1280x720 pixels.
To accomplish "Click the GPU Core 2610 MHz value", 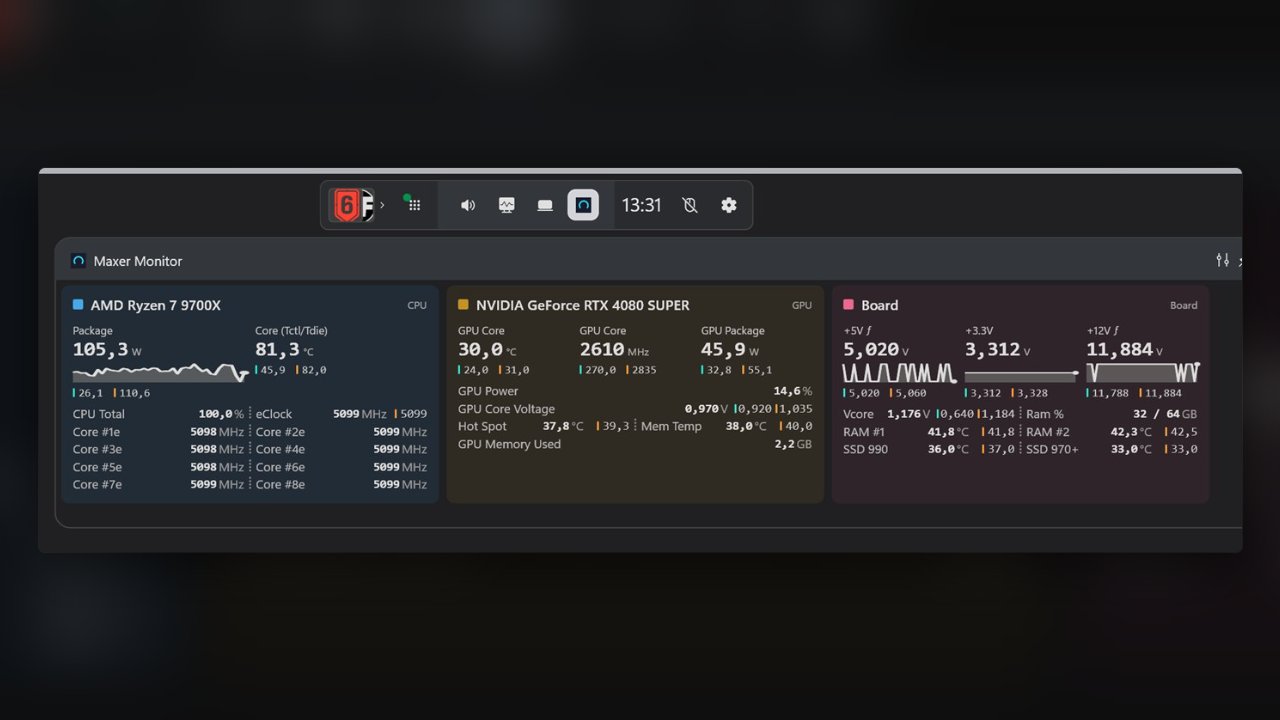I will (x=614, y=350).
